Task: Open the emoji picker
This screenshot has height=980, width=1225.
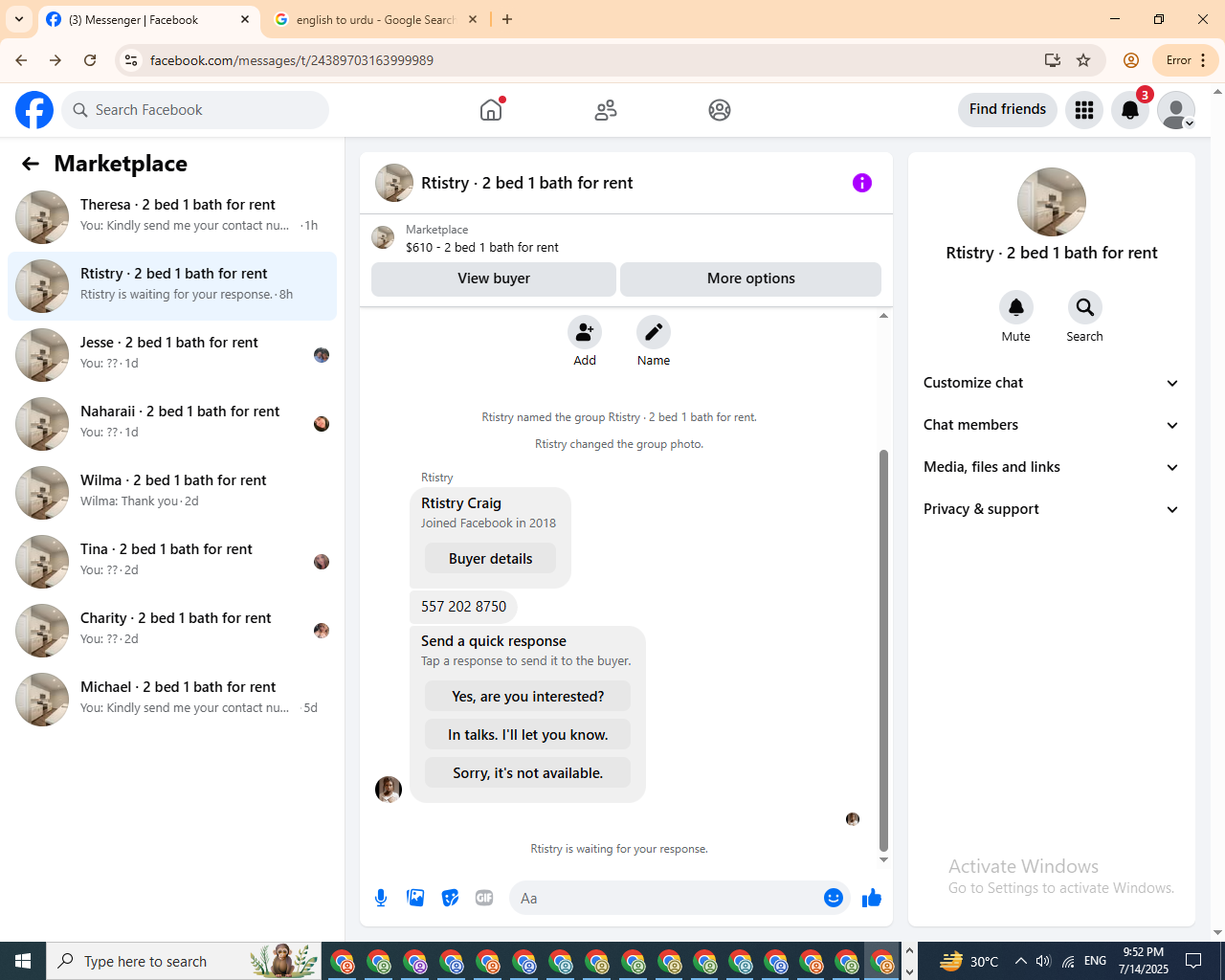Action: click(x=834, y=898)
